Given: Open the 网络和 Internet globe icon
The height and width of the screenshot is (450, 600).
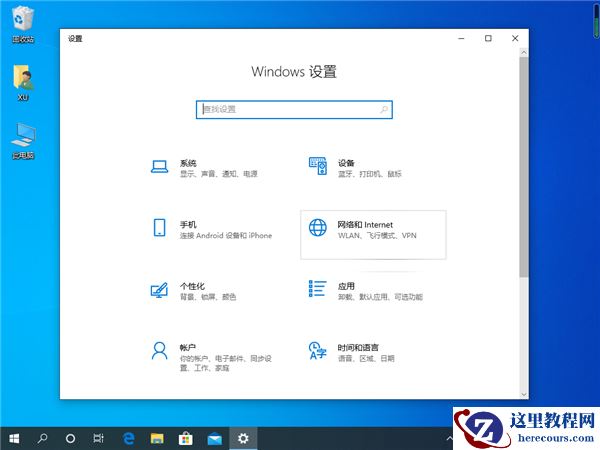Looking at the screenshot, I should click(318, 228).
